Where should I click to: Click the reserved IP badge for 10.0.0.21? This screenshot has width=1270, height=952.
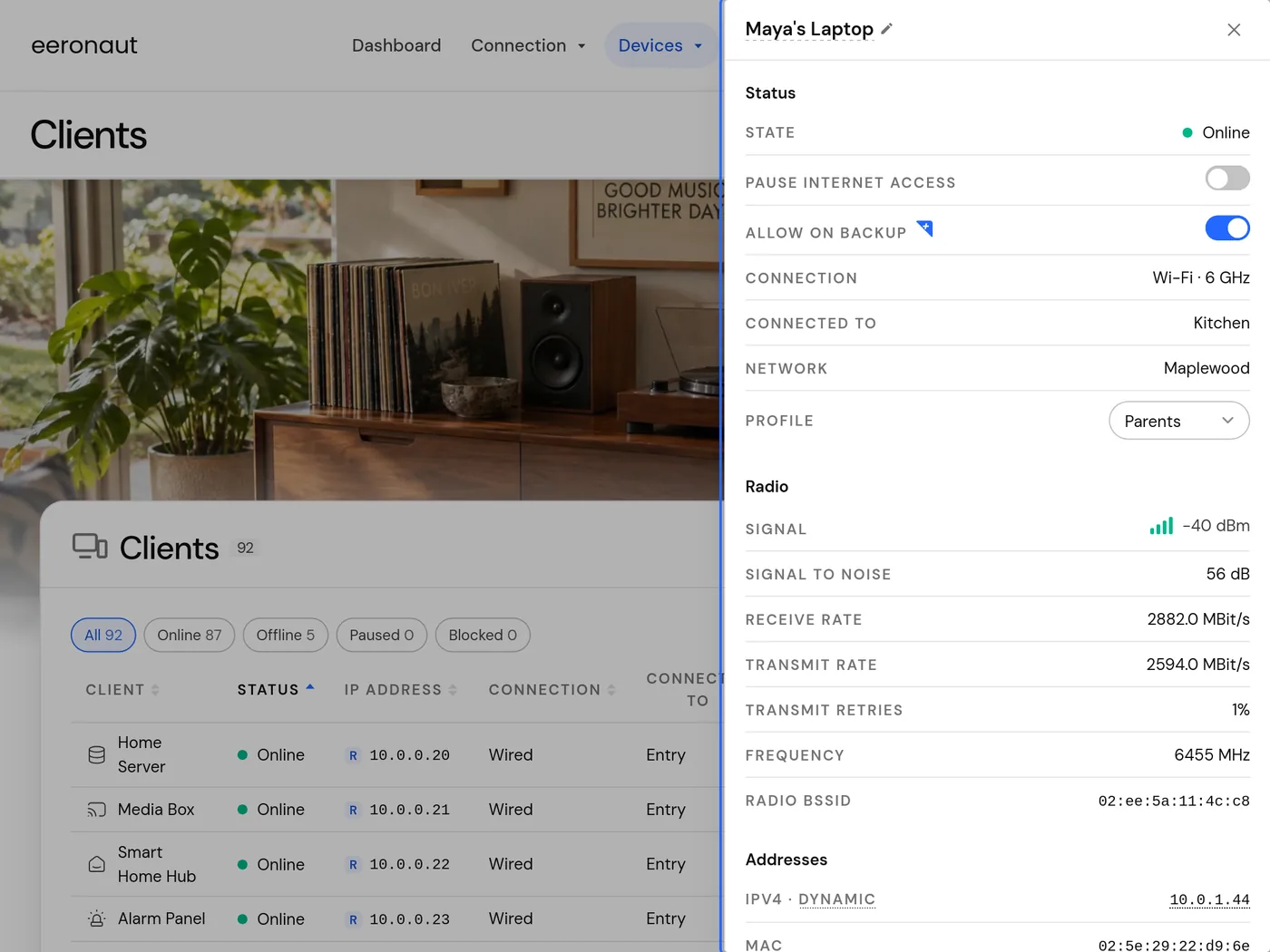[353, 810]
